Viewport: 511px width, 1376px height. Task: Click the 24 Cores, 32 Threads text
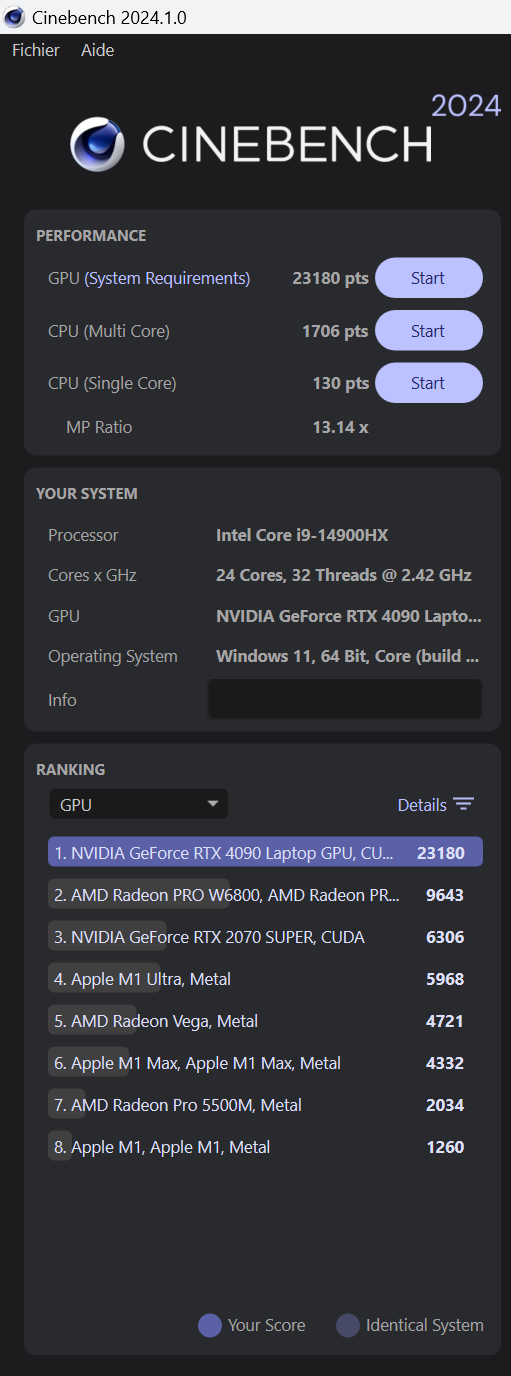click(x=344, y=575)
